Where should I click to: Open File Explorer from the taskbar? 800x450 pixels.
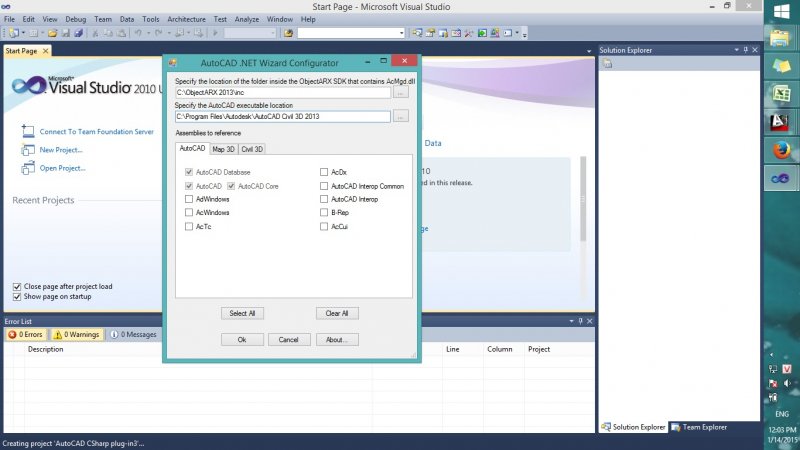pyautogui.click(x=781, y=39)
